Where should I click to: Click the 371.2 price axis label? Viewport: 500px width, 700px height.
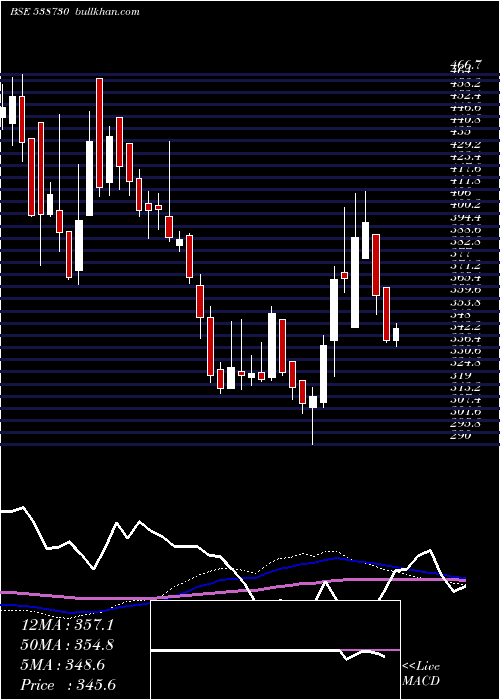coord(465,266)
